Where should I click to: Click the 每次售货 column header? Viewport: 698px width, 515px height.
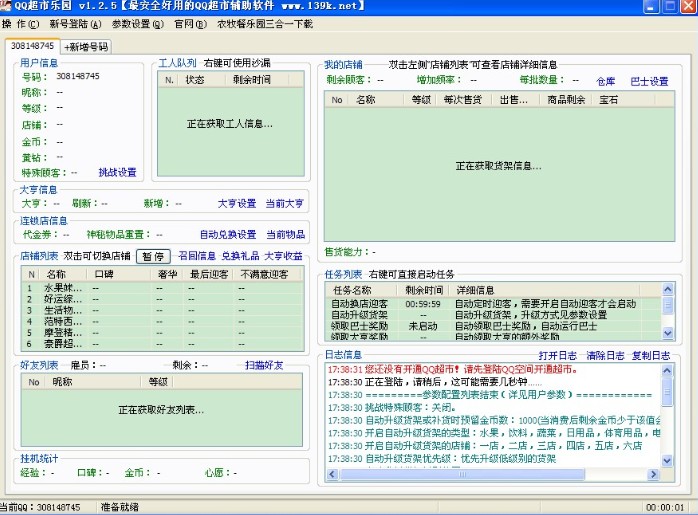click(x=463, y=100)
